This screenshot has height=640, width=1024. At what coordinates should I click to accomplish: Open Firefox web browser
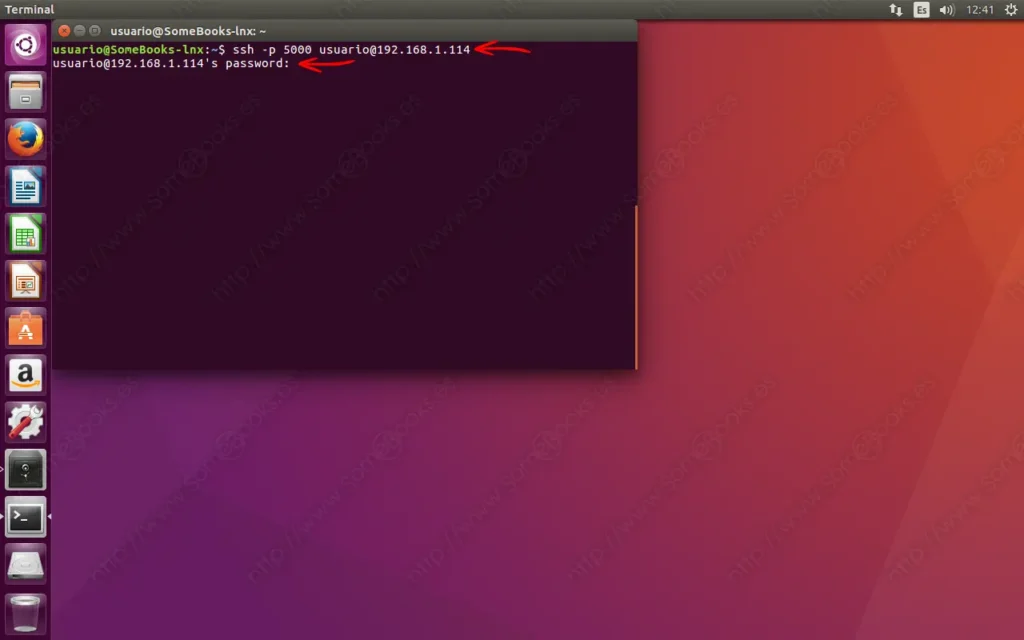(25, 140)
